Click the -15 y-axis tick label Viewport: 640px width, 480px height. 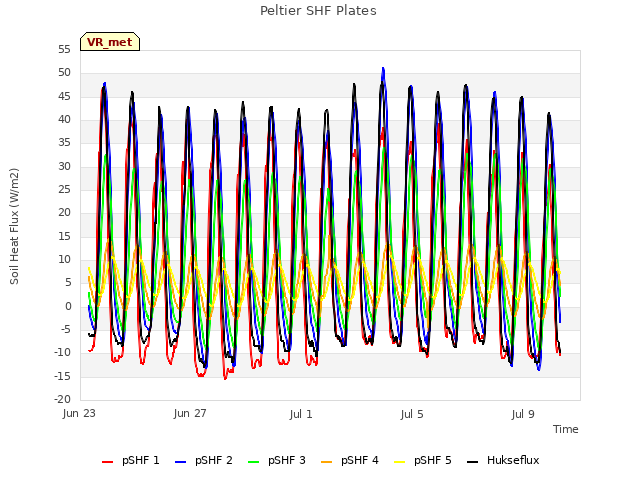point(62,376)
